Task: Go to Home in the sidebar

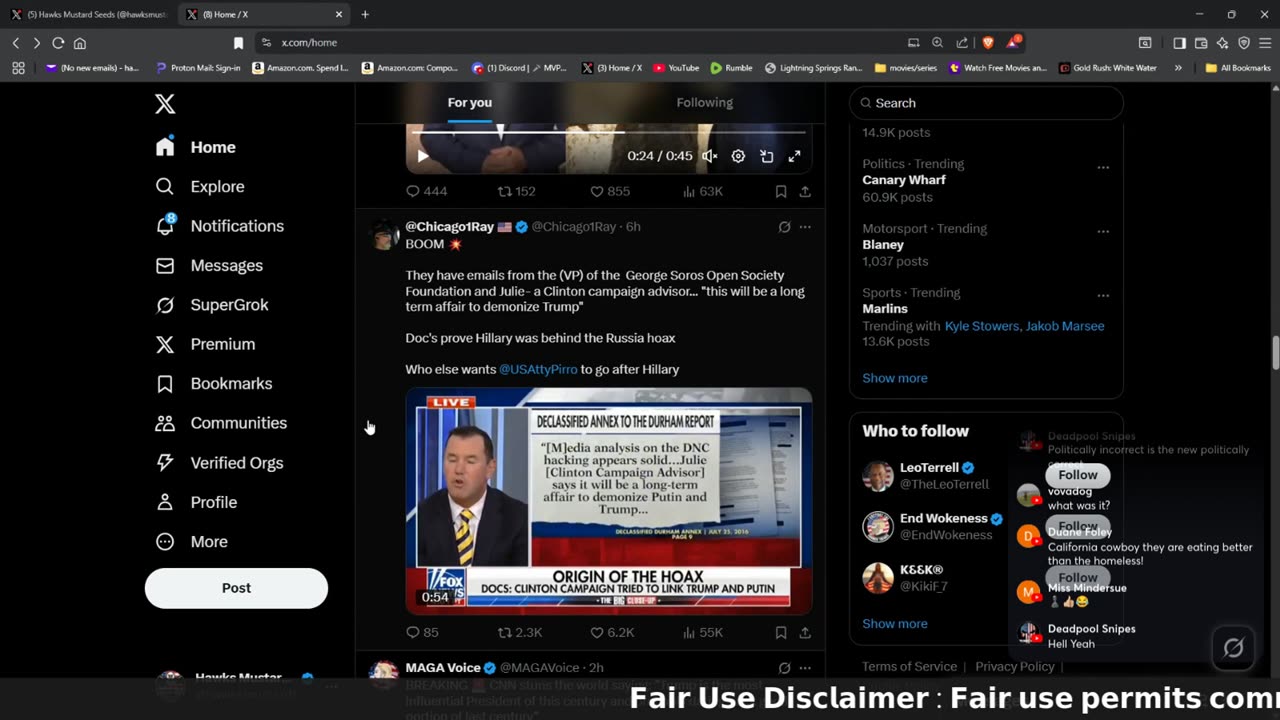Action: [196, 147]
